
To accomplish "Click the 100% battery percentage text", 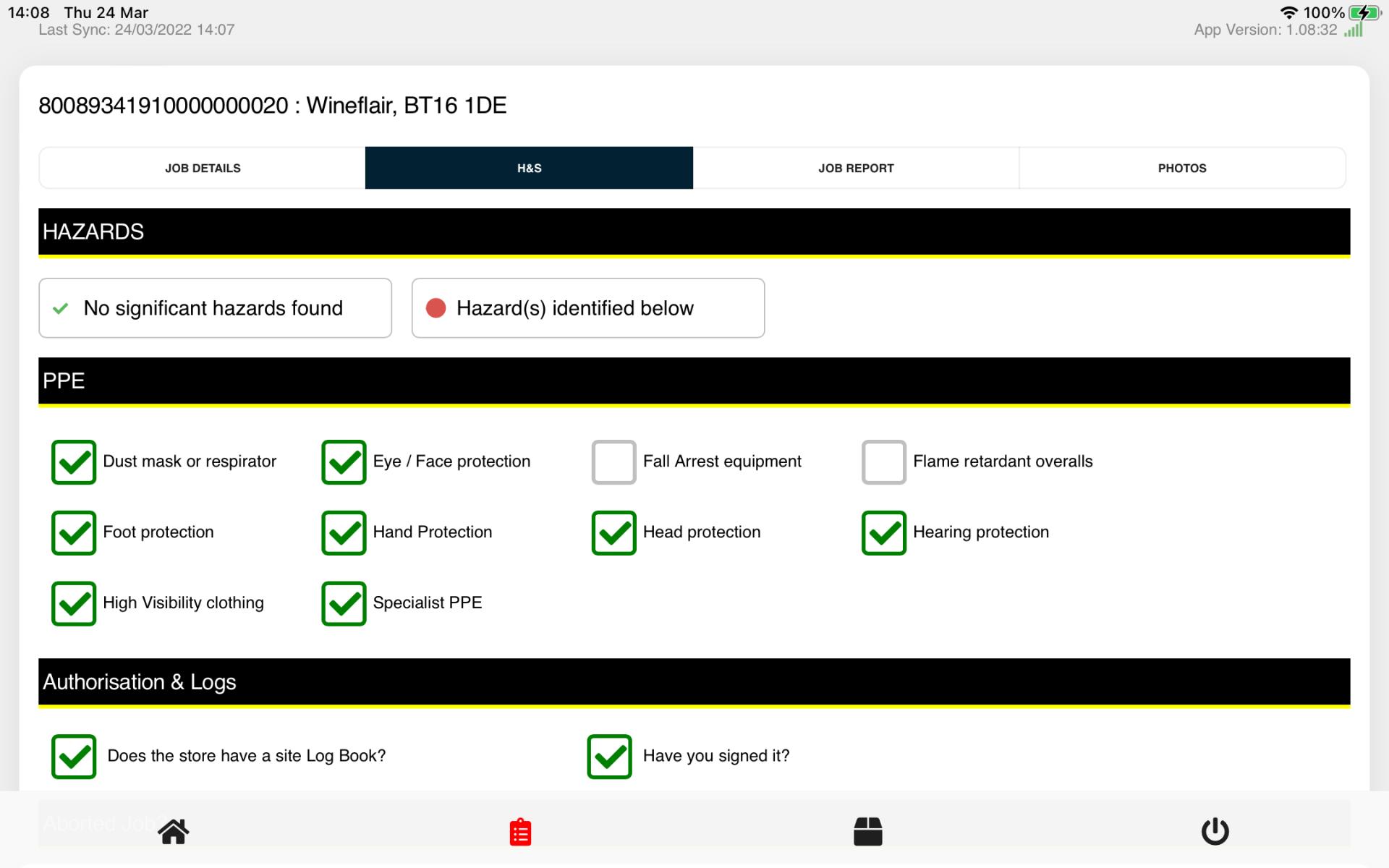I will click(x=1323, y=12).
